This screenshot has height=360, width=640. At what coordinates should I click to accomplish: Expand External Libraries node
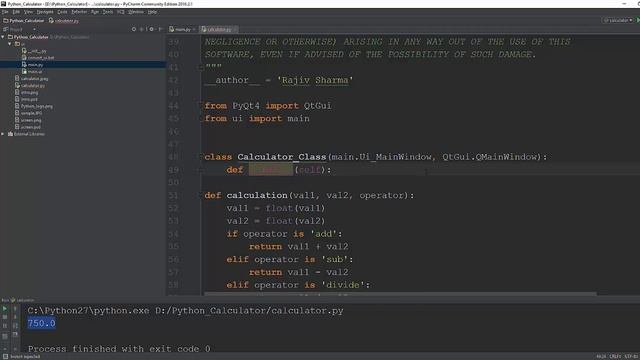(x=3, y=134)
